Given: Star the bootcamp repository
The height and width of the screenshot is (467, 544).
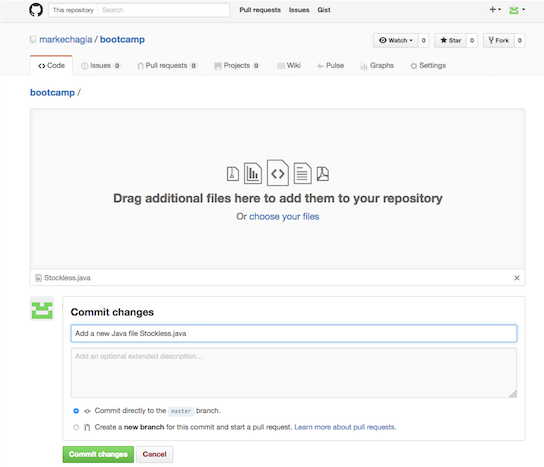Looking at the screenshot, I should coord(451,40).
